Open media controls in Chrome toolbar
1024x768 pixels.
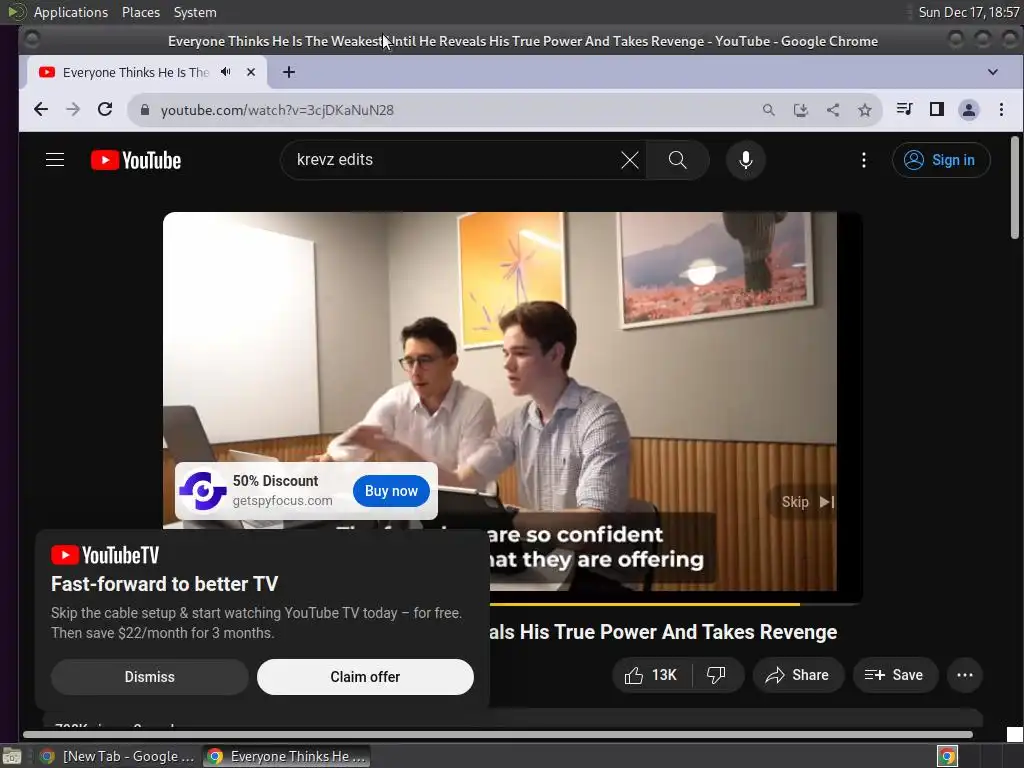(904, 109)
